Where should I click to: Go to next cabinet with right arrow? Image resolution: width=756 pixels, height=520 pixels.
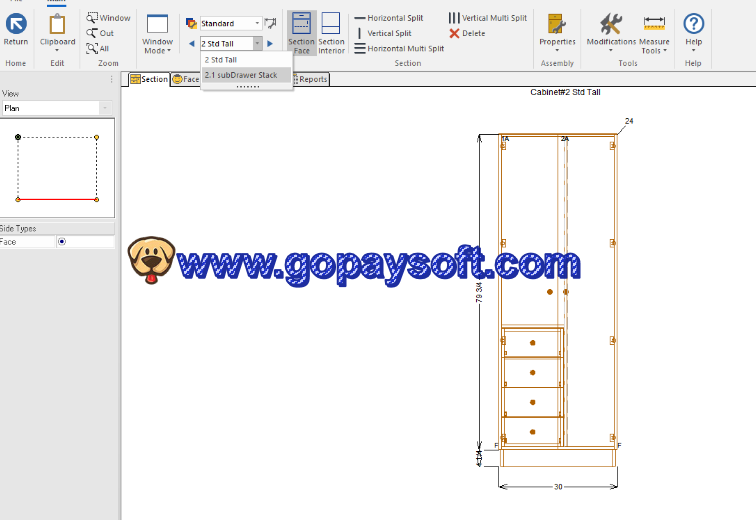coord(270,43)
